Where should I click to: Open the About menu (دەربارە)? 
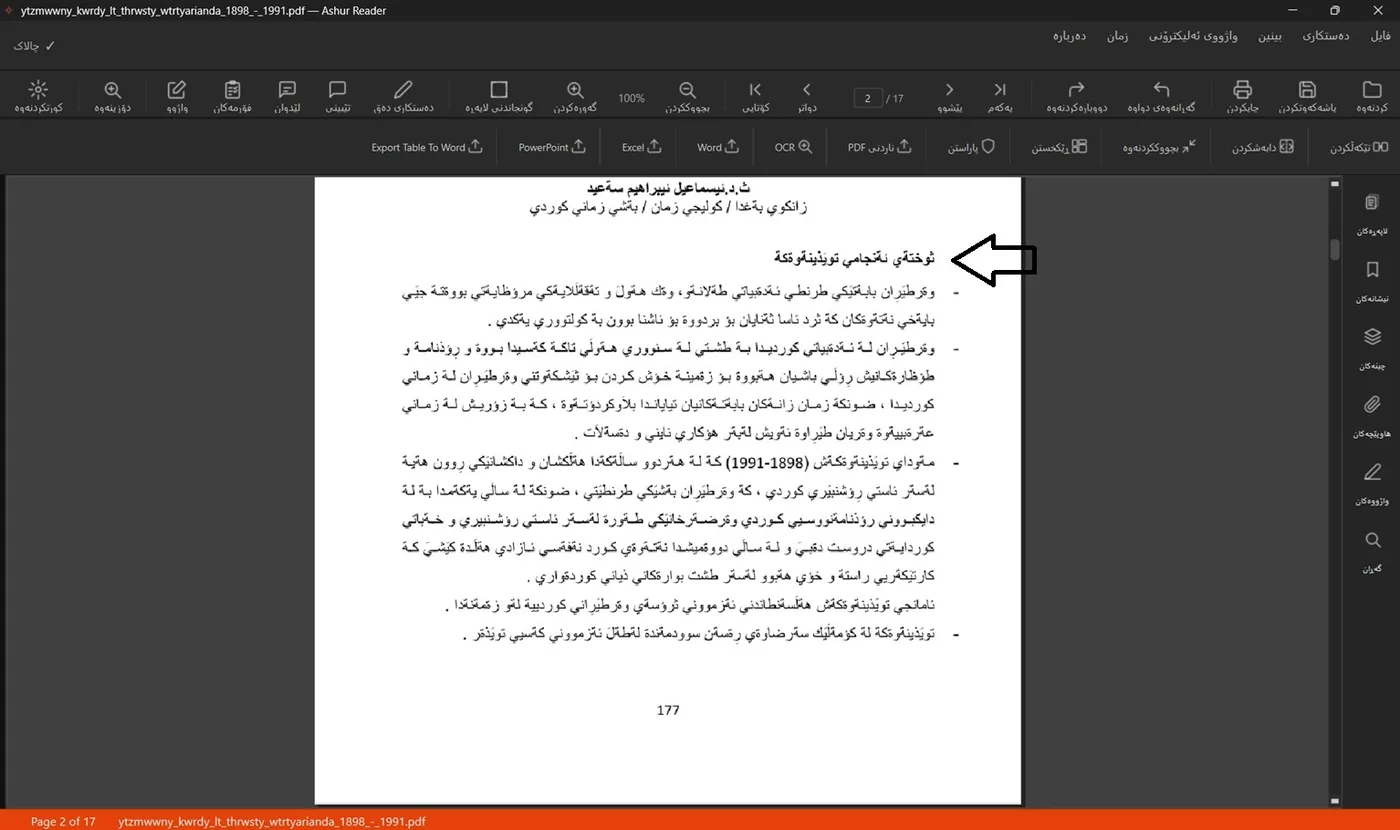(x=1069, y=36)
